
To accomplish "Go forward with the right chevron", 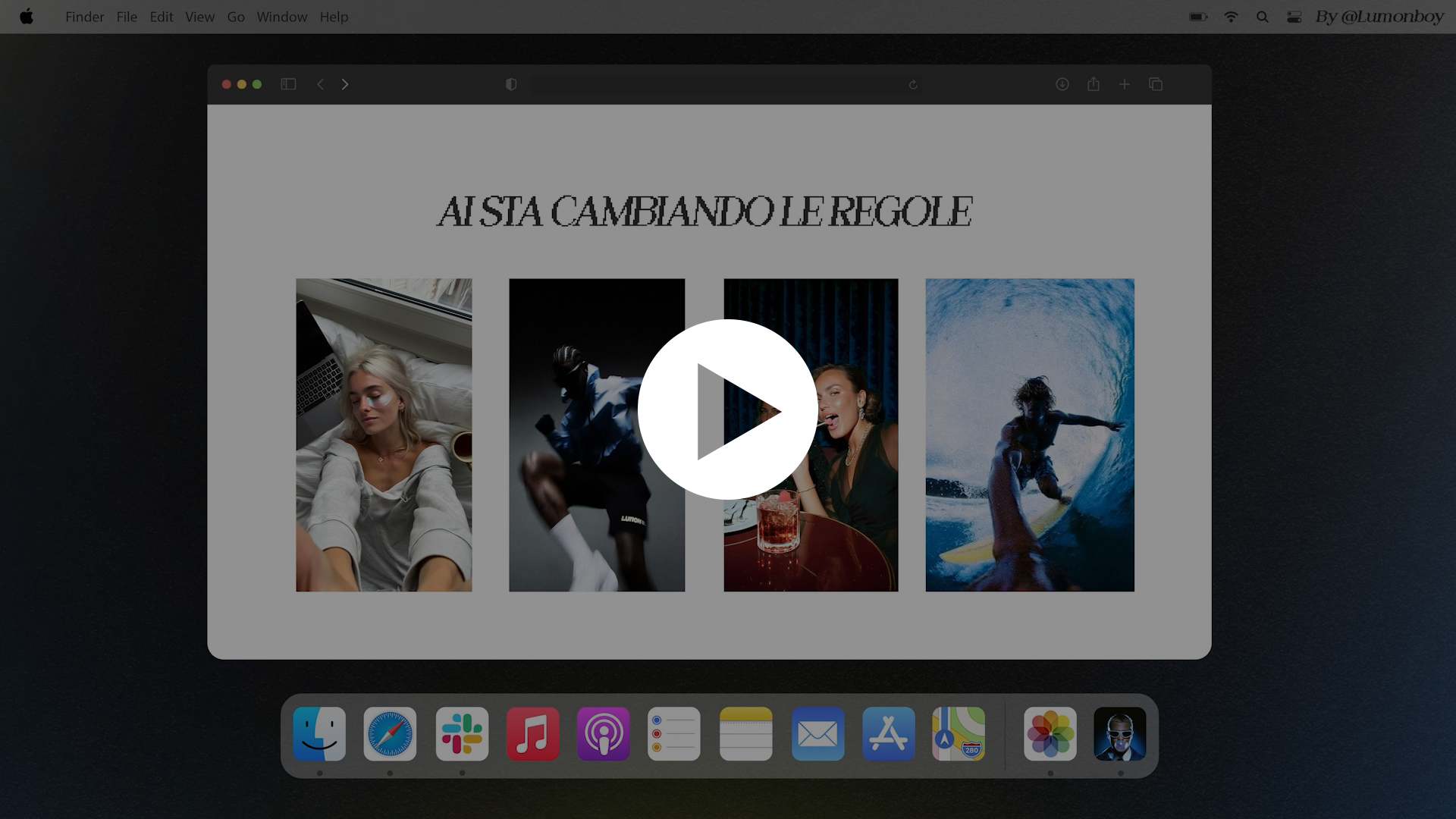I will point(345,84).
